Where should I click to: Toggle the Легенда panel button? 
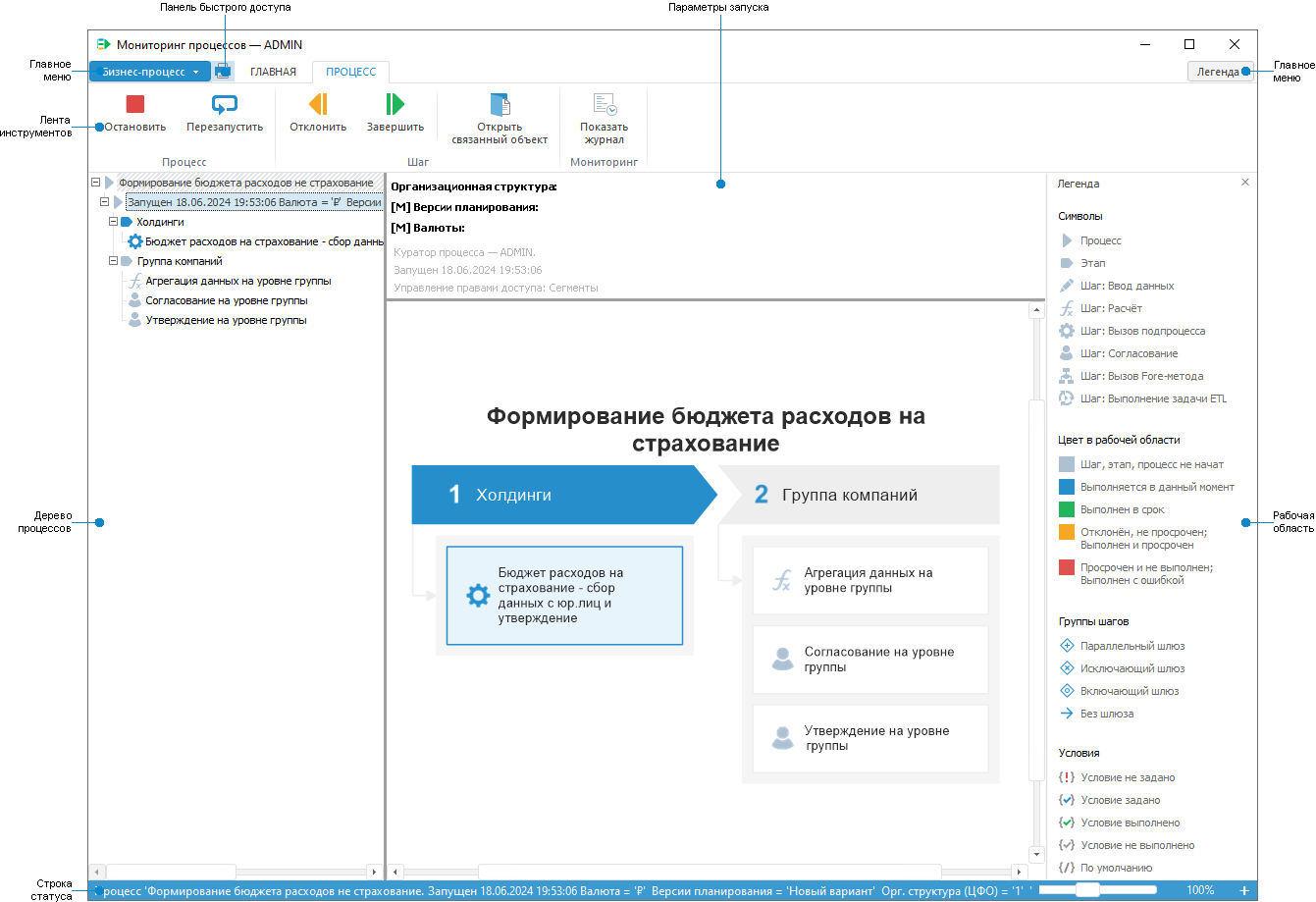pos(1219,71)
